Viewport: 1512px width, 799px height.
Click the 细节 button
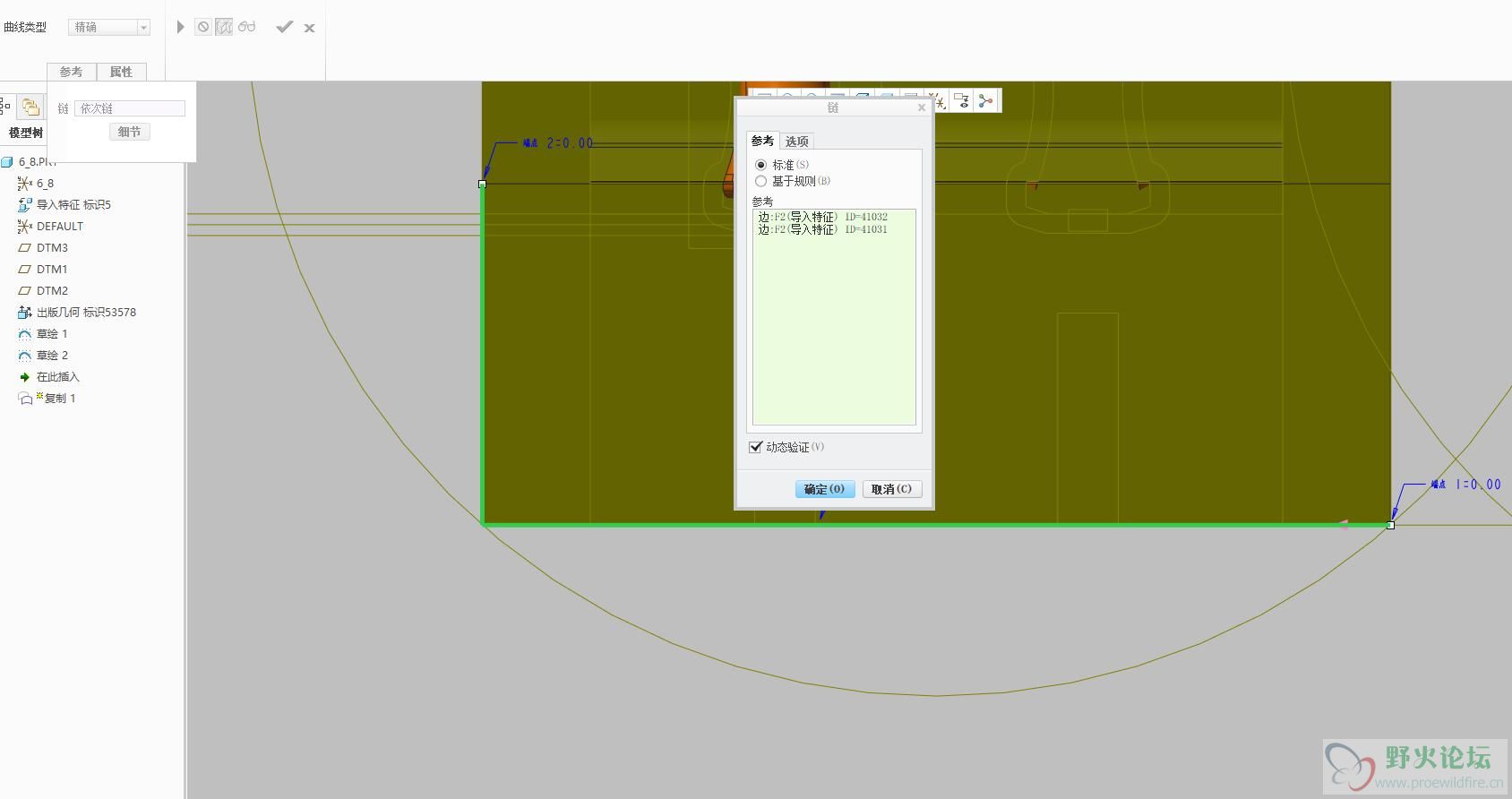coord(130,132)
